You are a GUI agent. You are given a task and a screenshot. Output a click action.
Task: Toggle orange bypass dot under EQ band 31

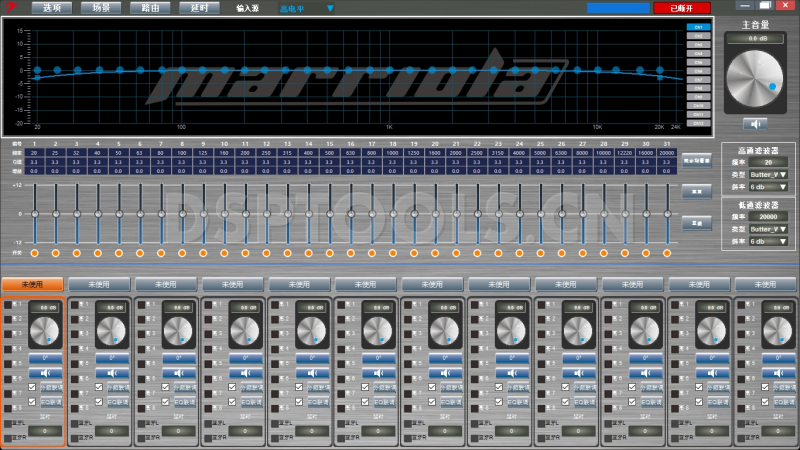[668, 253]
